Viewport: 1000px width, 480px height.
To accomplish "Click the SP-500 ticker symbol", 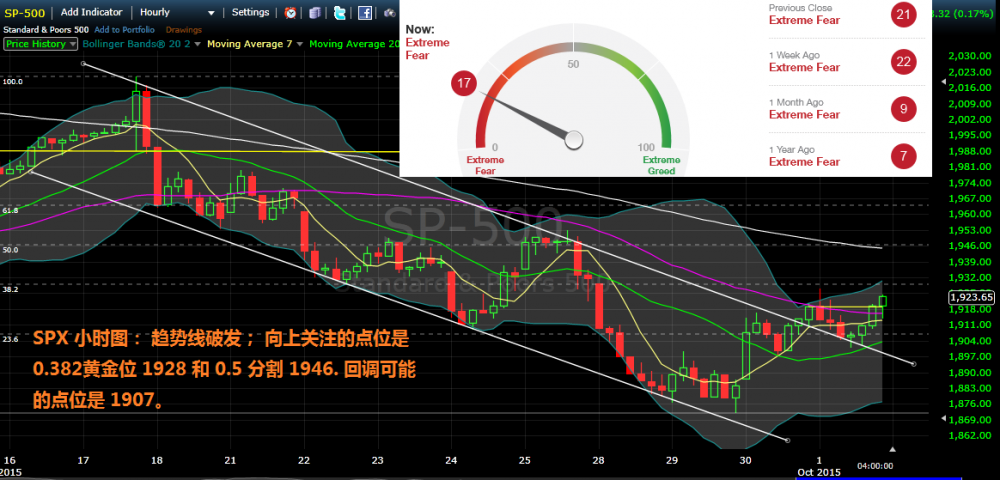I will pyautogui.click(x=27, y=12).
